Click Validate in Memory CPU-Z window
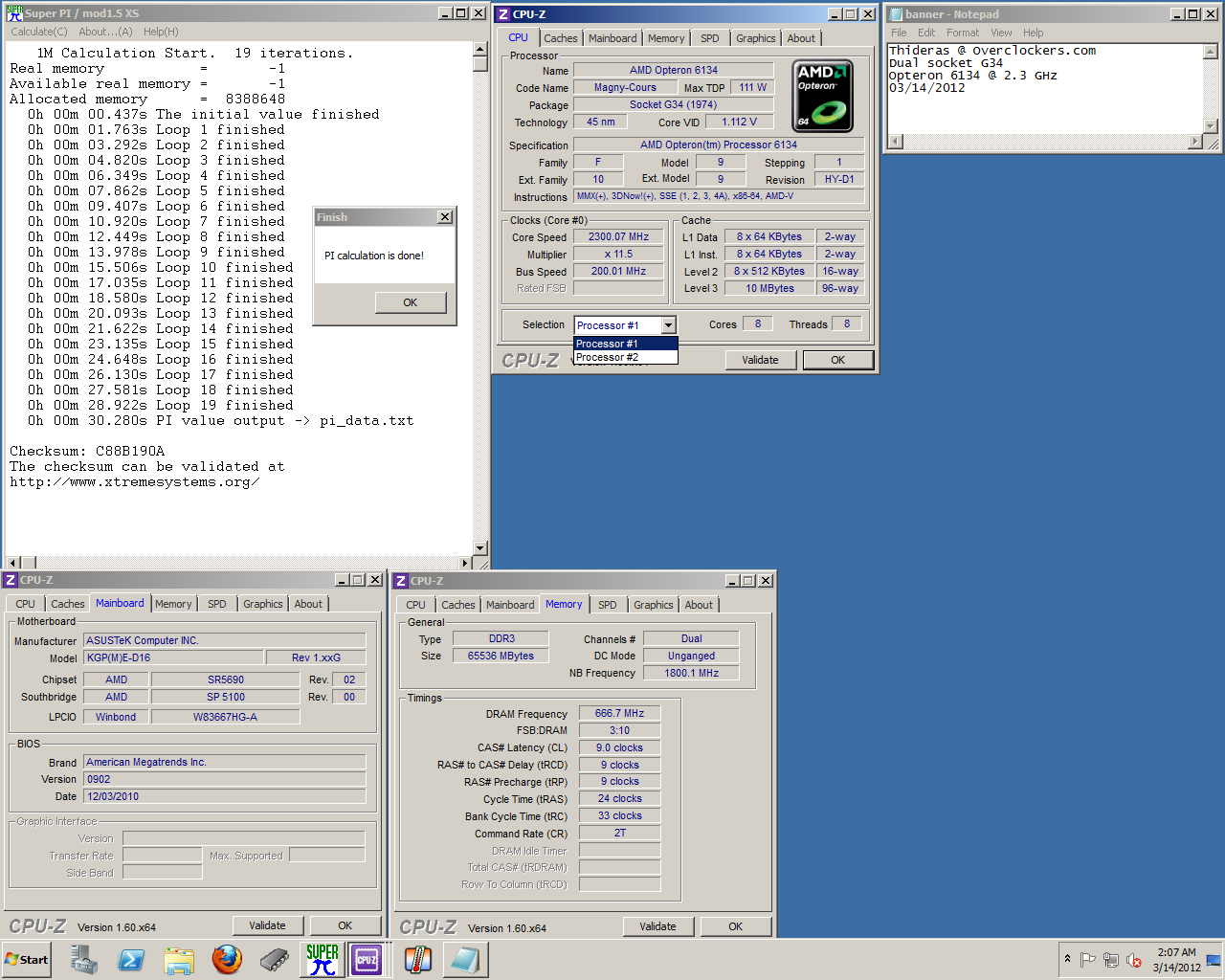 tap(658, 926)
